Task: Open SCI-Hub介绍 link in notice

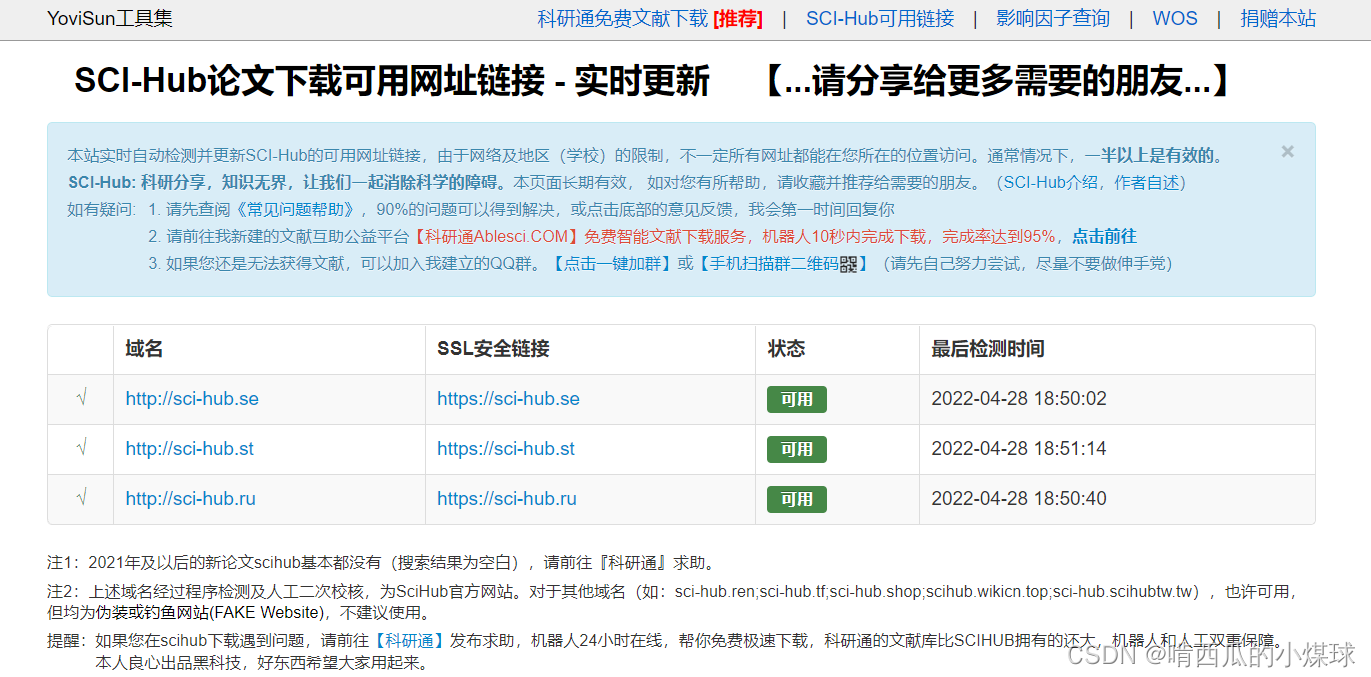Action: 1048,183
